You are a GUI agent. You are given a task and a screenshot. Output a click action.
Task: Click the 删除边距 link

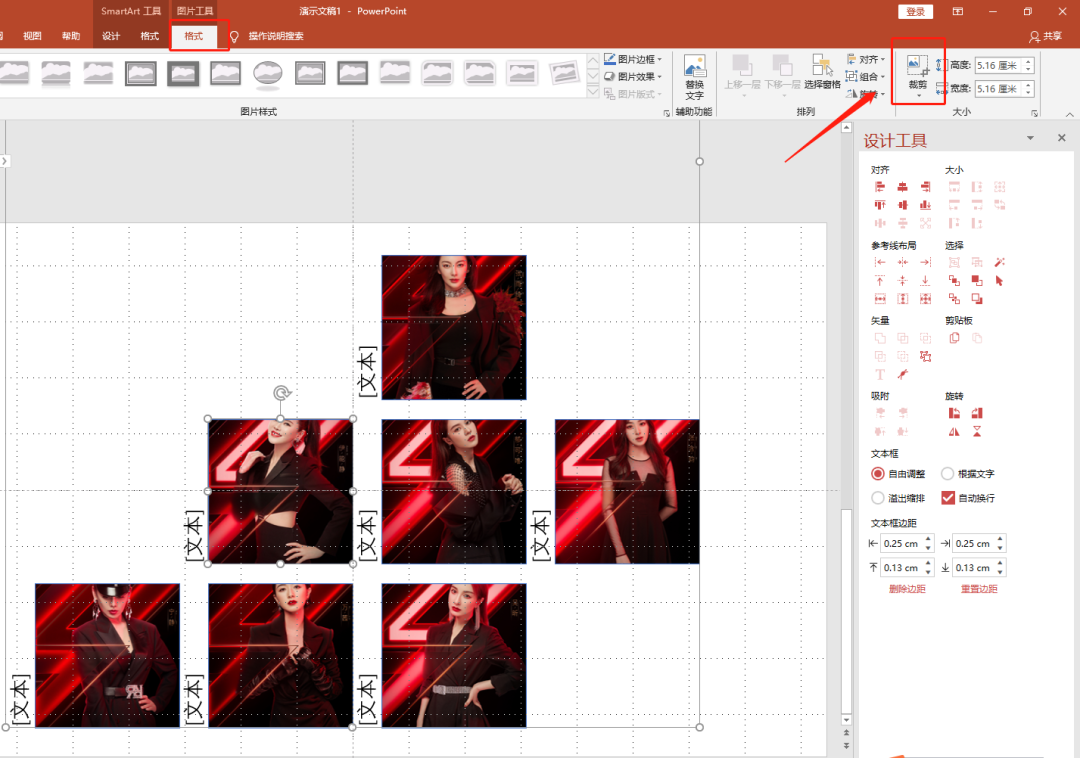[x=907, y=589]
